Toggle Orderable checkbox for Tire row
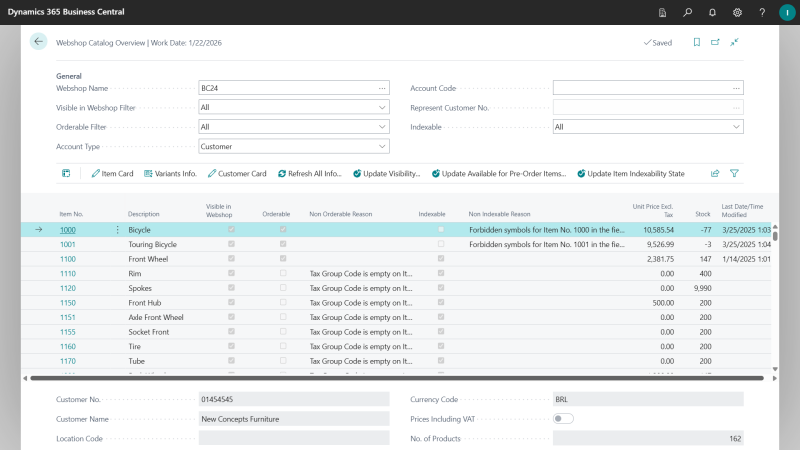The image size is (800, 450). pyautogui.click(x=283, y=346)
